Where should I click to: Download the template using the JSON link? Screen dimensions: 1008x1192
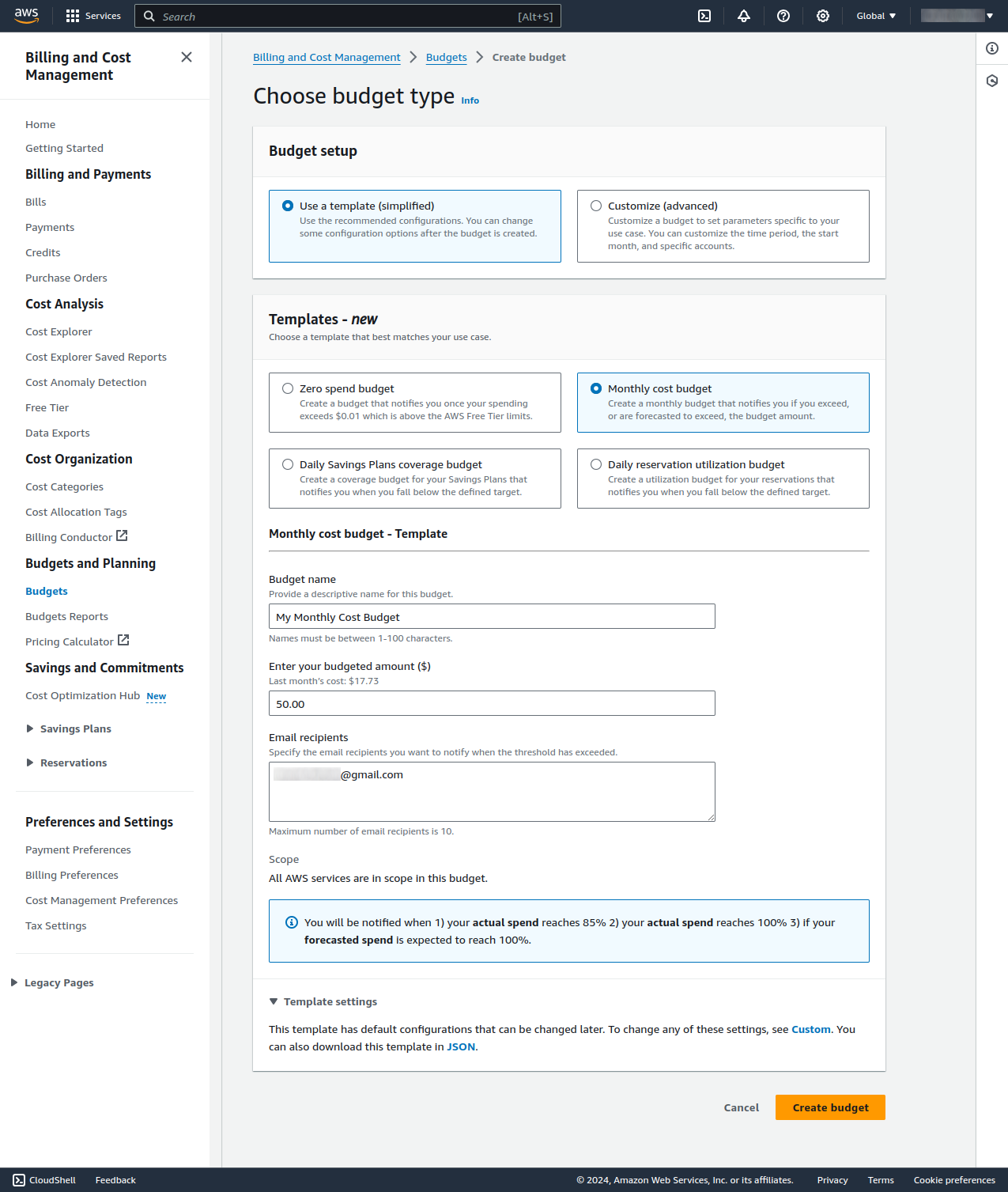[x=461, y=1046]
